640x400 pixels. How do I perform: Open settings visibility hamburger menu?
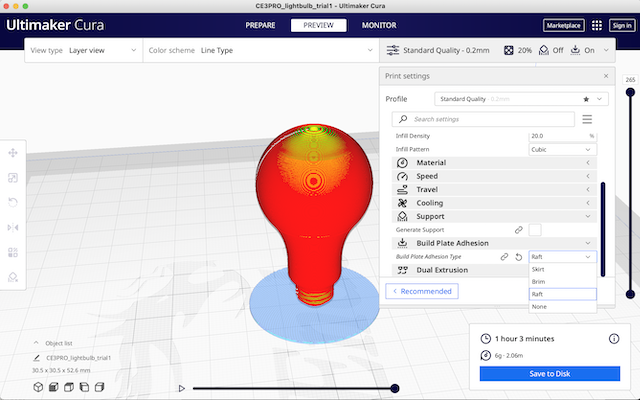click(587, 119)
